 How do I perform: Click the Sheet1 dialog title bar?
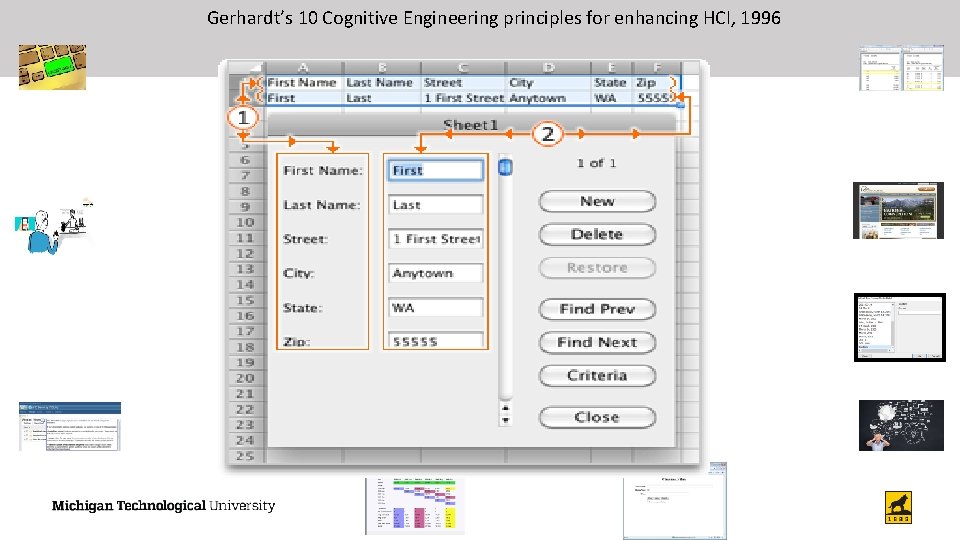[x=471, y=125]
